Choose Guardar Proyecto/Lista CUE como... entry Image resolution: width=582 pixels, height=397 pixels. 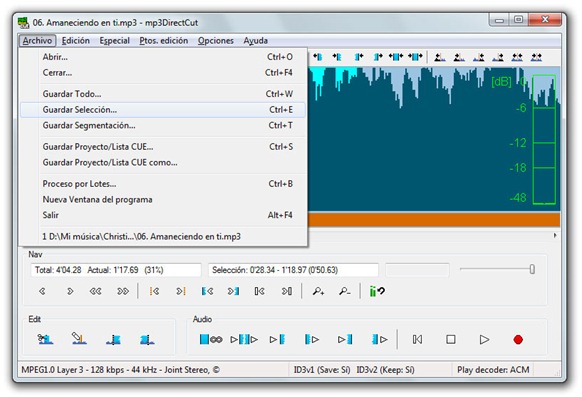pos(163,163)
